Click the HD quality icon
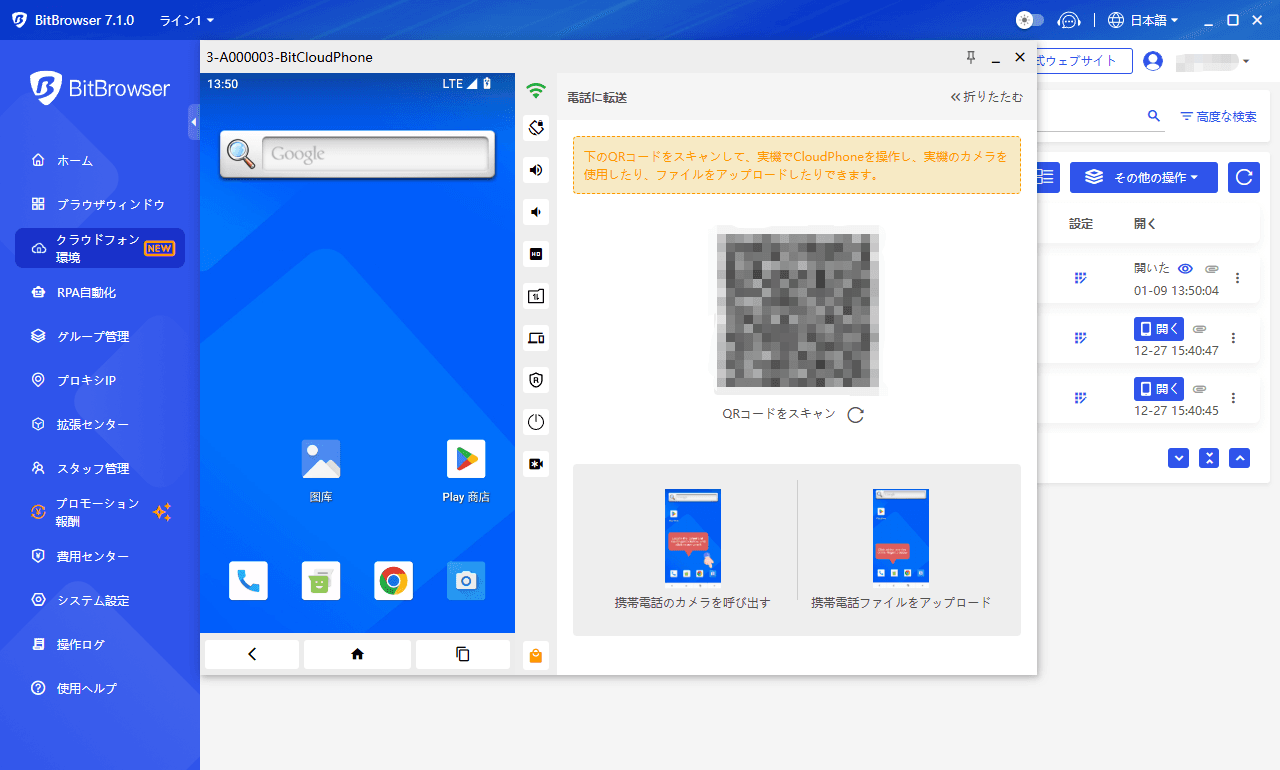Viewport: 1280px width, 770px height. click(x=536, y=254)
